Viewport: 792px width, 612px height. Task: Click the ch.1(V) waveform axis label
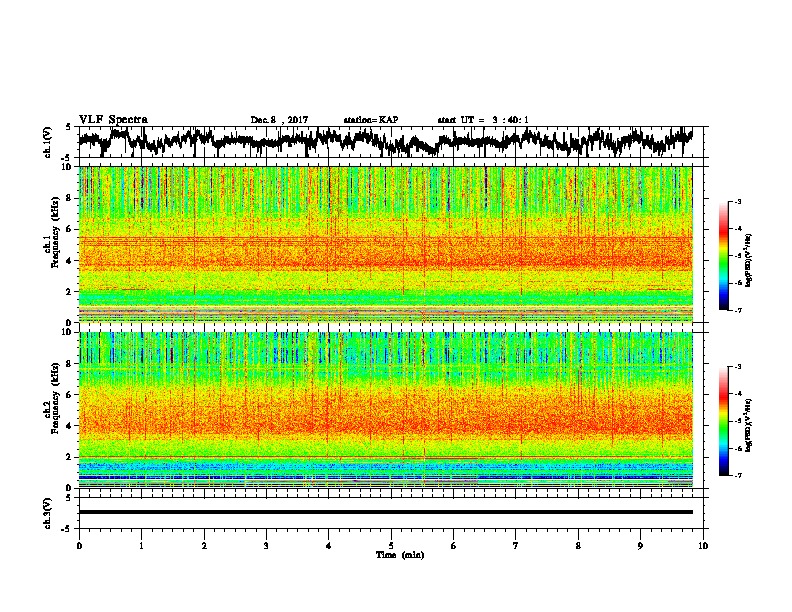click(x=48, y=142)
